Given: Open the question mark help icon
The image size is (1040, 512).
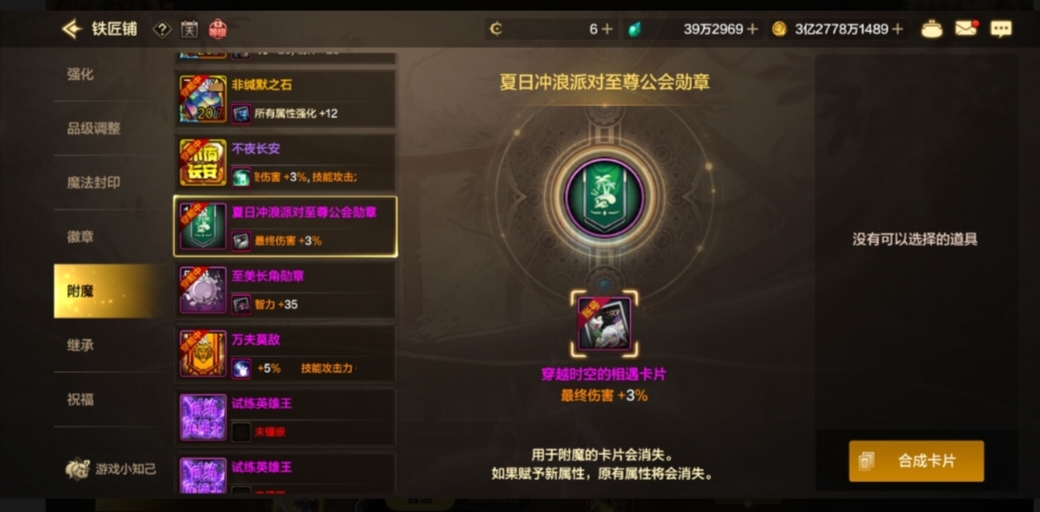Looking at the screenshot, I should [x=162, y=29].
